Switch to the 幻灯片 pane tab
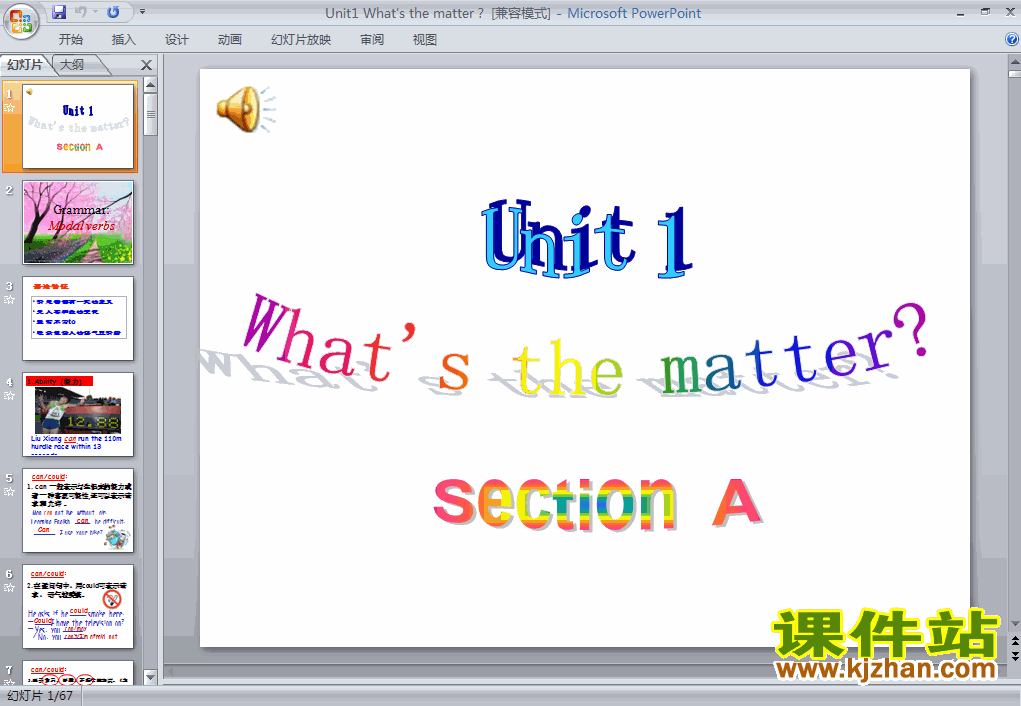The image size is (1021, 706). coord(25,64)
